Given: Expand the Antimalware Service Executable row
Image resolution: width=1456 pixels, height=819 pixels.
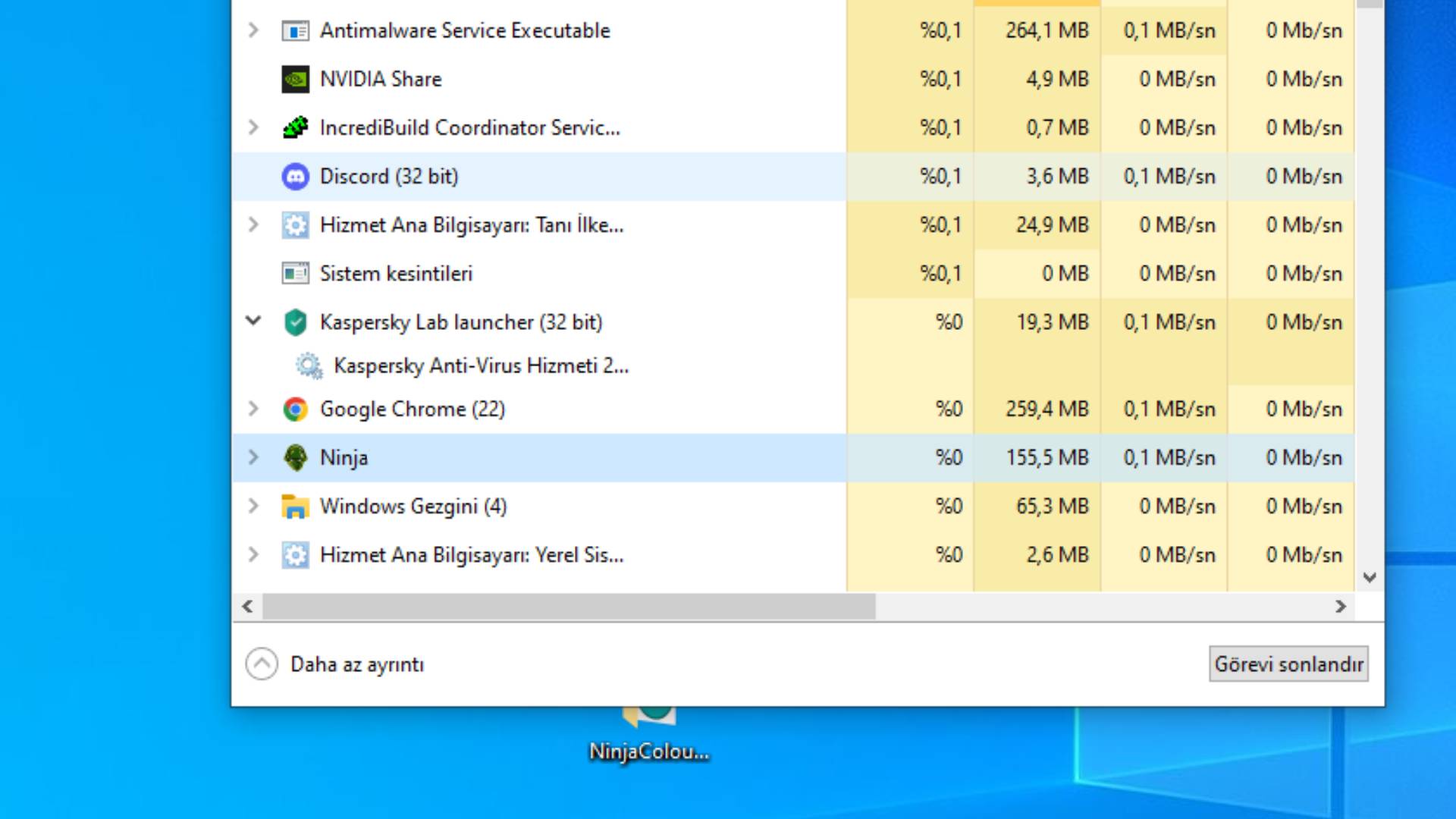Looking at the screenshot, I should [x=253, y=30].
